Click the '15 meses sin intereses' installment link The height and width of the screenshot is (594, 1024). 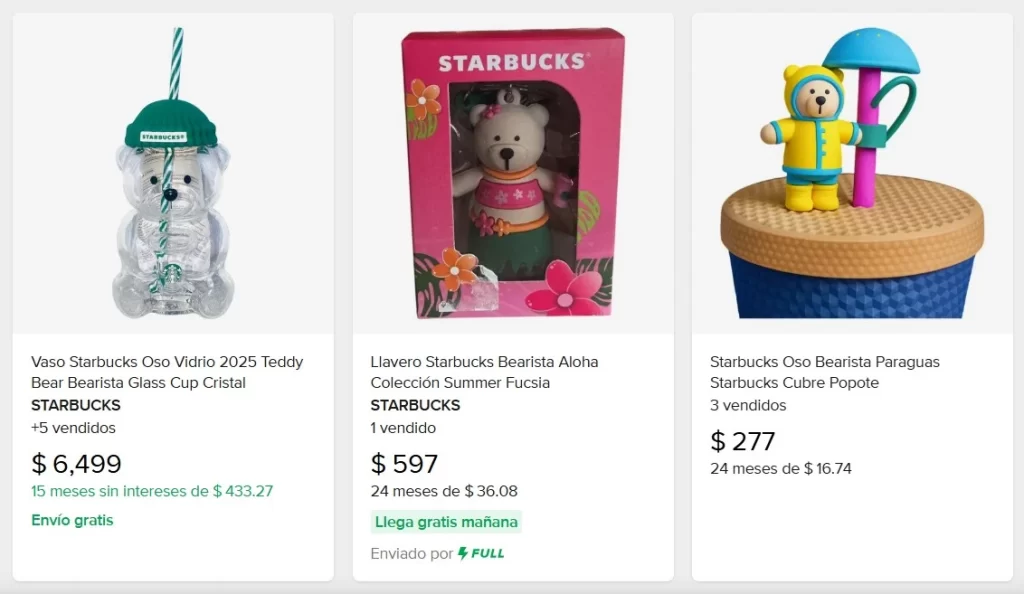(151, 490)
